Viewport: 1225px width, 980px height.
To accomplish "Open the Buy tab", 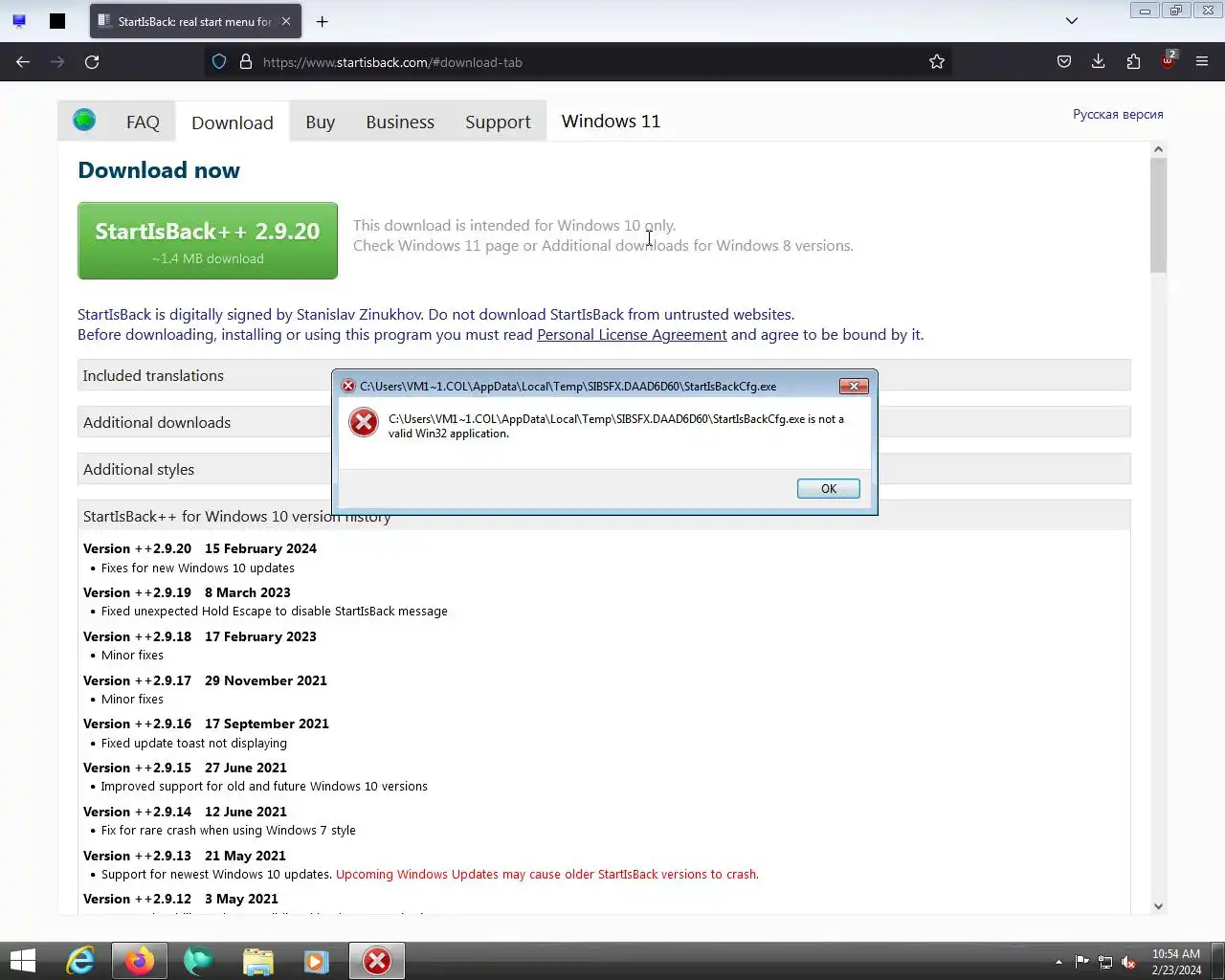I will 321,122.
